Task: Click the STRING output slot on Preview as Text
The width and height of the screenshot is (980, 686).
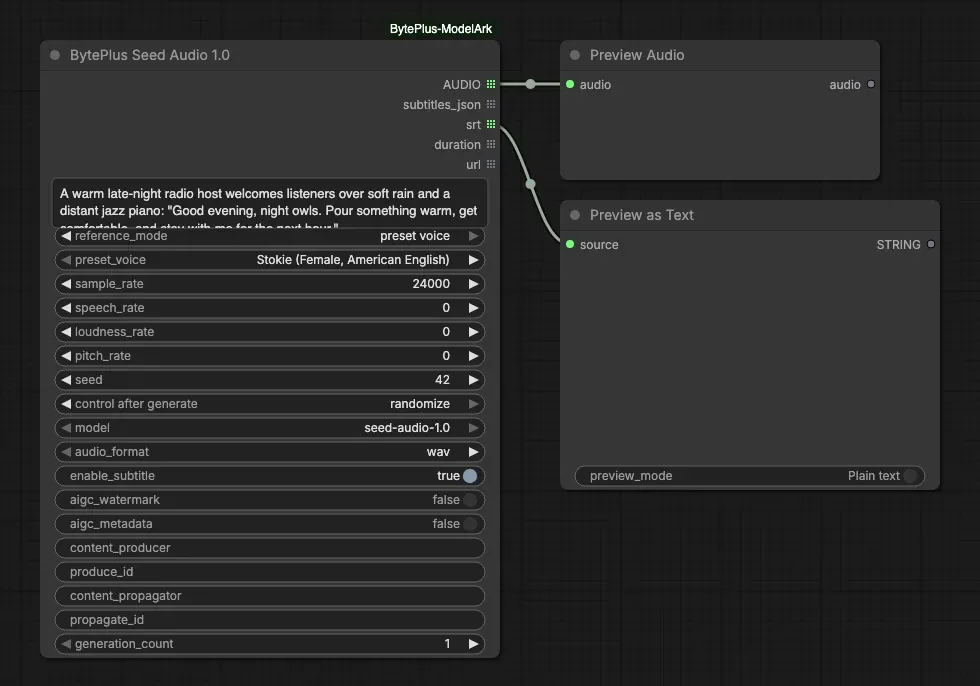Action: click(x=931, y=244)
